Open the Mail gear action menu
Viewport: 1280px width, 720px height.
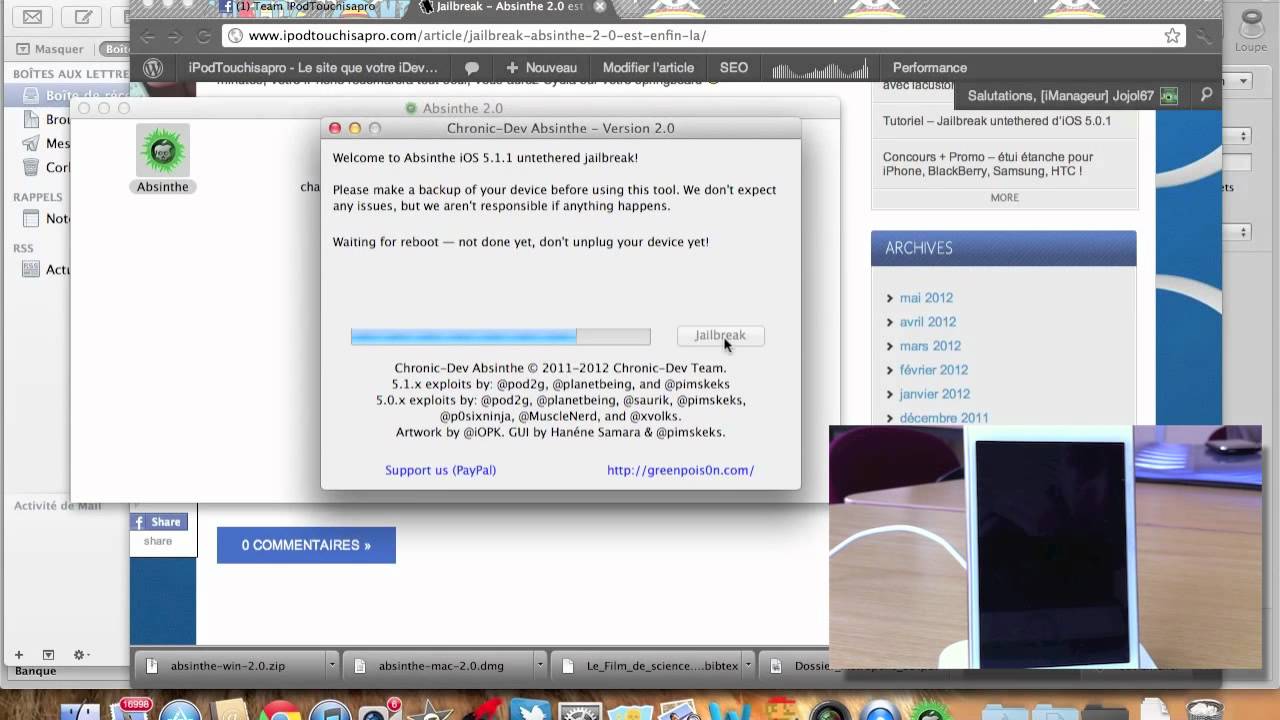coord(80,655)
